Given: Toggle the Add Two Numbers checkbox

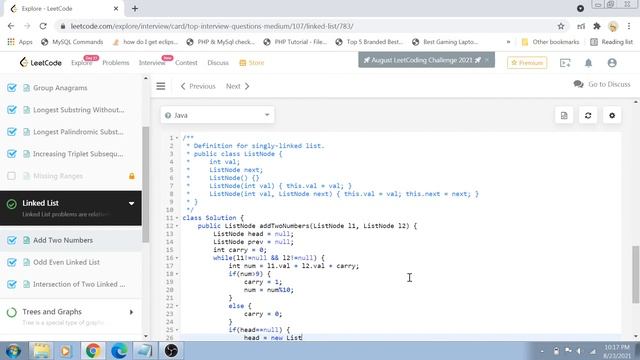Looking at the screenshot, I should pyautogui.click(x=12, y=240).
